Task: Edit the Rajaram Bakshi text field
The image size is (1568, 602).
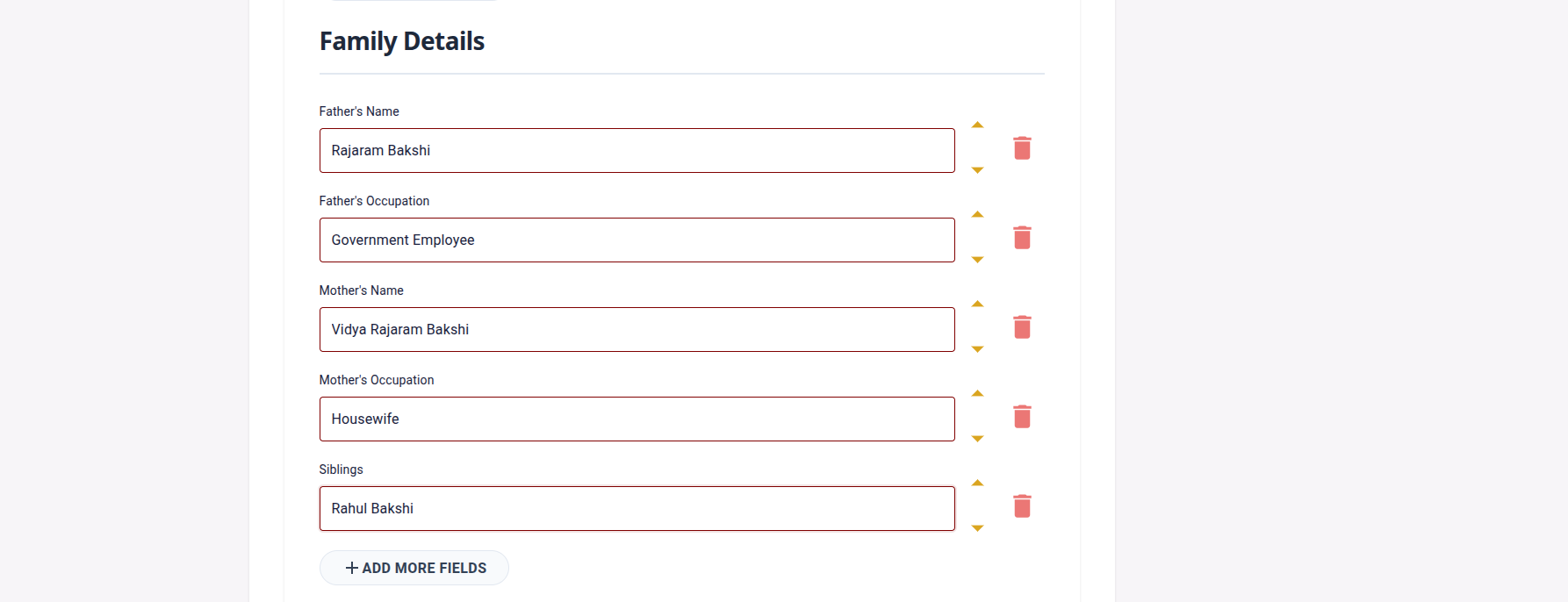Action: click(637, 151)
